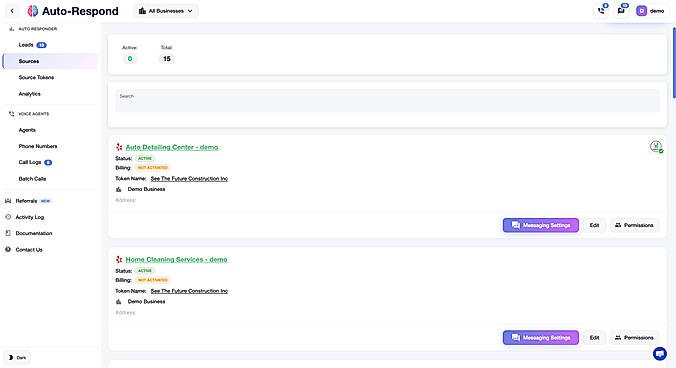The height and width of the screenshot is (368, 676).
Task: Click the Contact Us help icon
Action: click(8, 249)
